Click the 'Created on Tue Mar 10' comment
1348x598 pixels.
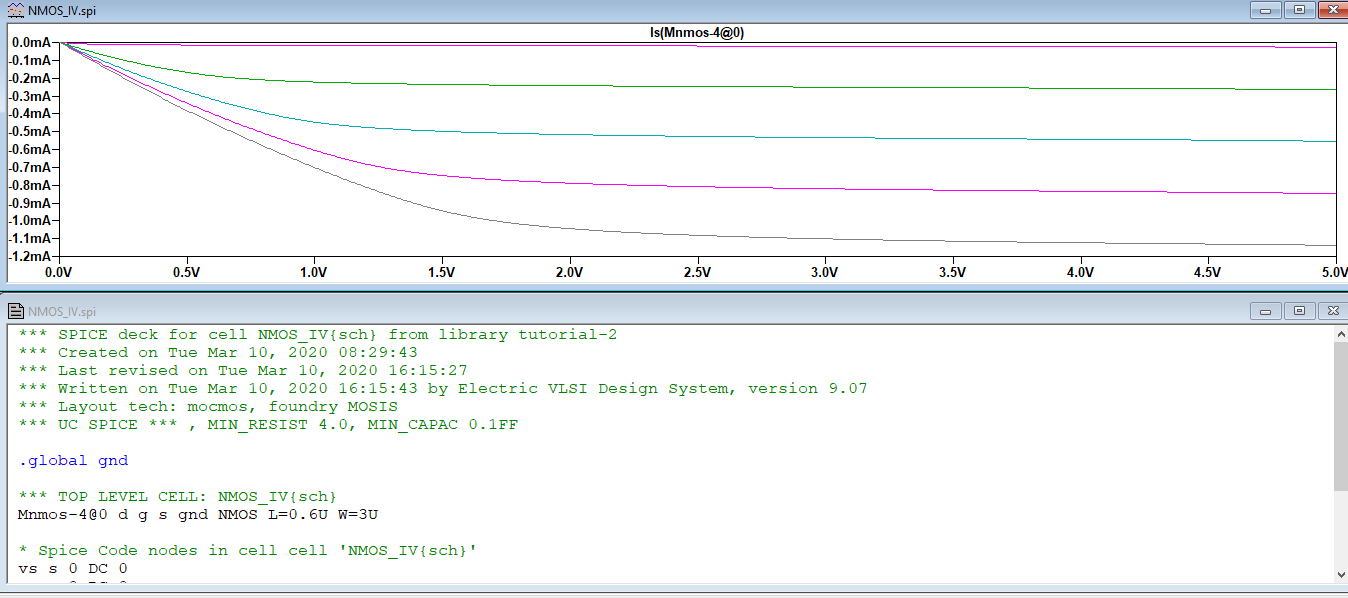point(218,352)
